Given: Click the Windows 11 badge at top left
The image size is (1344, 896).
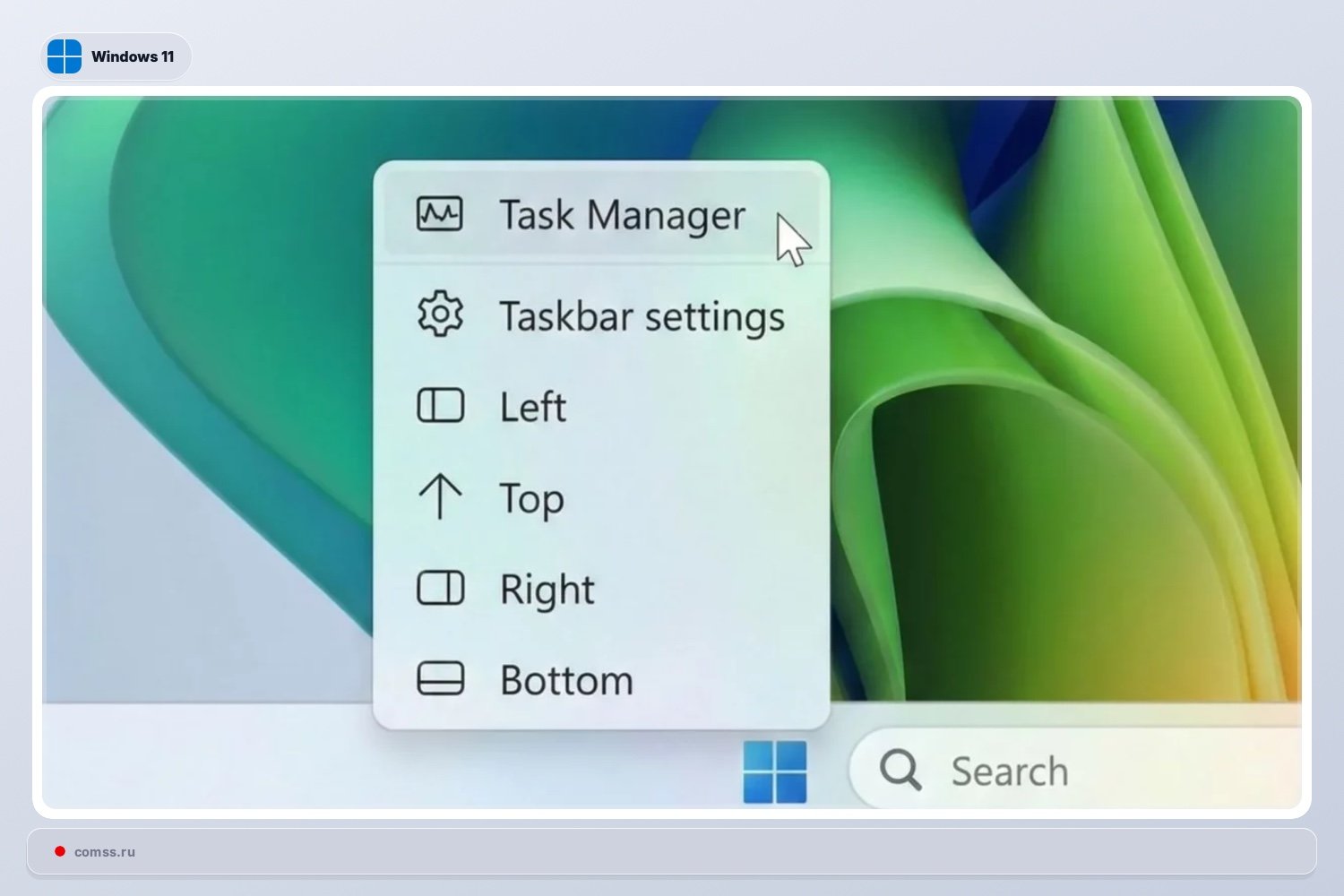Looking at the screenshot, I should point(116,56).
